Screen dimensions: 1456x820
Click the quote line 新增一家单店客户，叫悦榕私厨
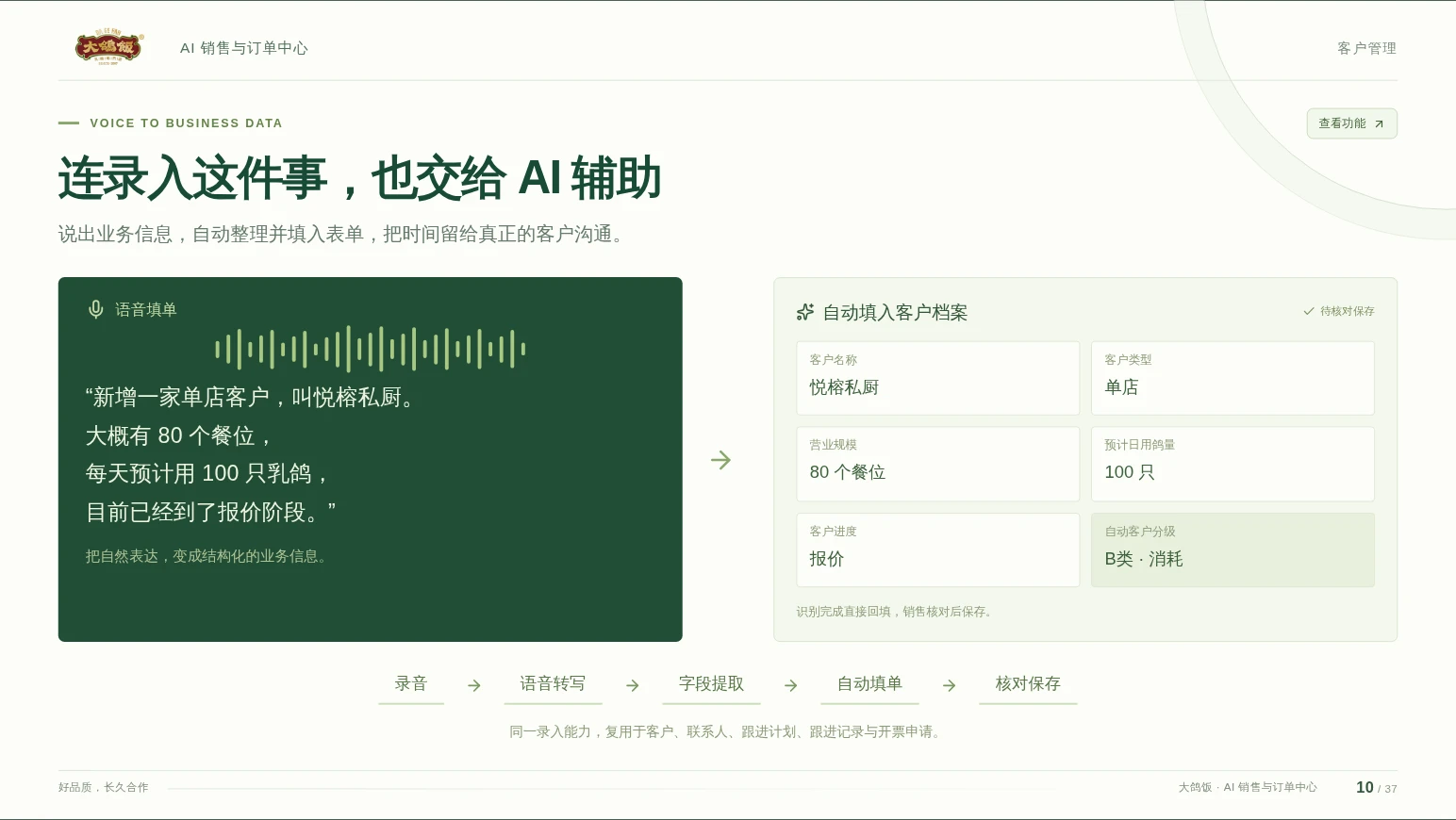point(250,398)
